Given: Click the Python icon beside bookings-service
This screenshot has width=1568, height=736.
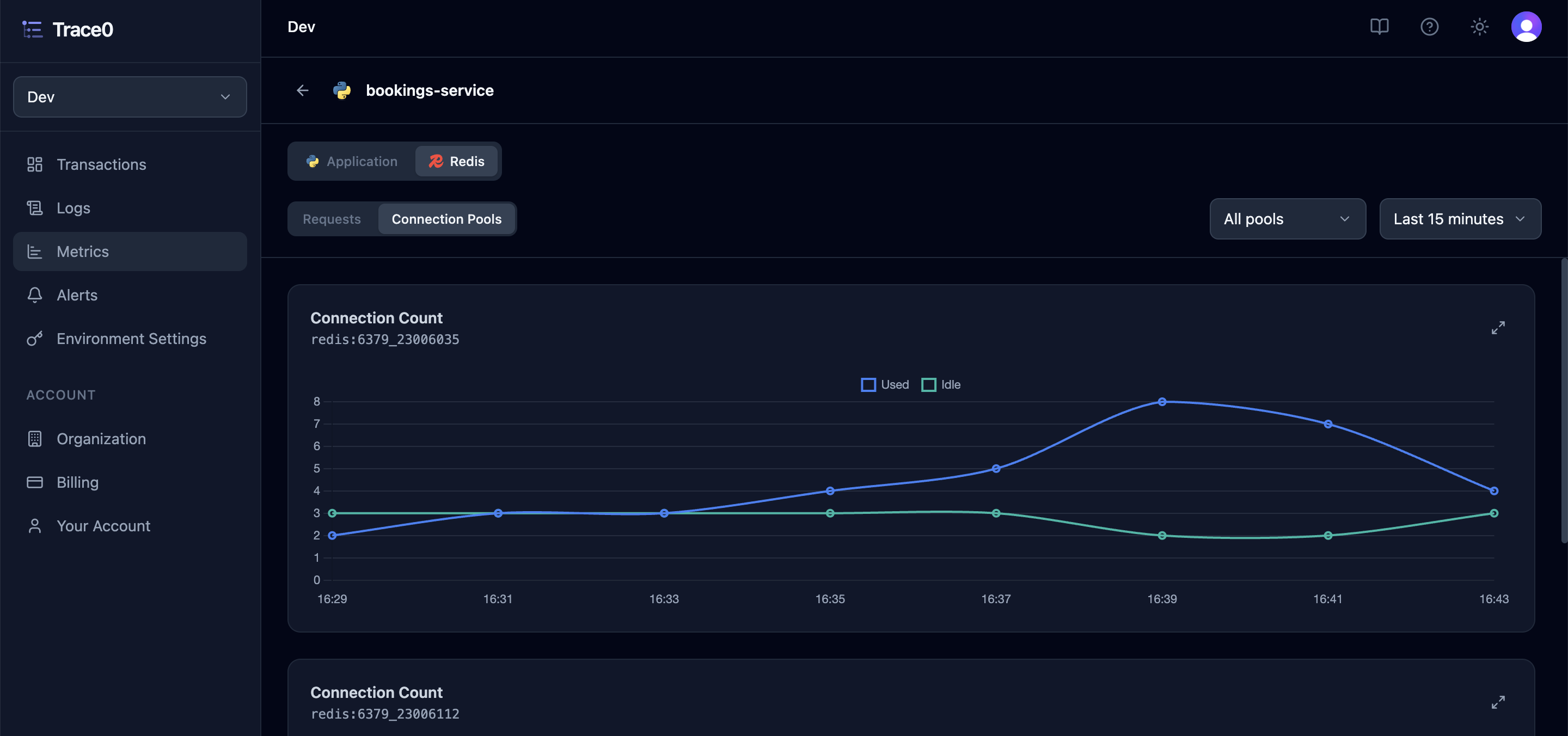Looking at the screenshot, I should [x=341, y=90].
